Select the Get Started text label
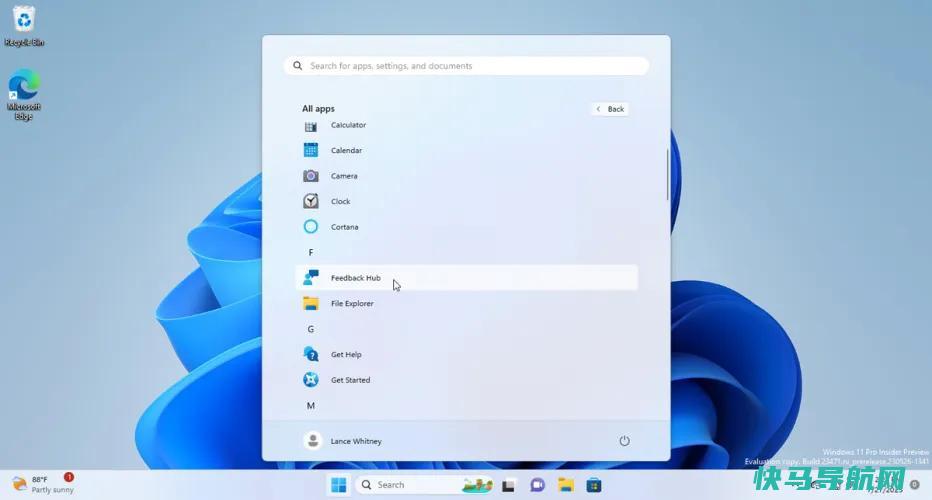 click(x=350, y=380)
